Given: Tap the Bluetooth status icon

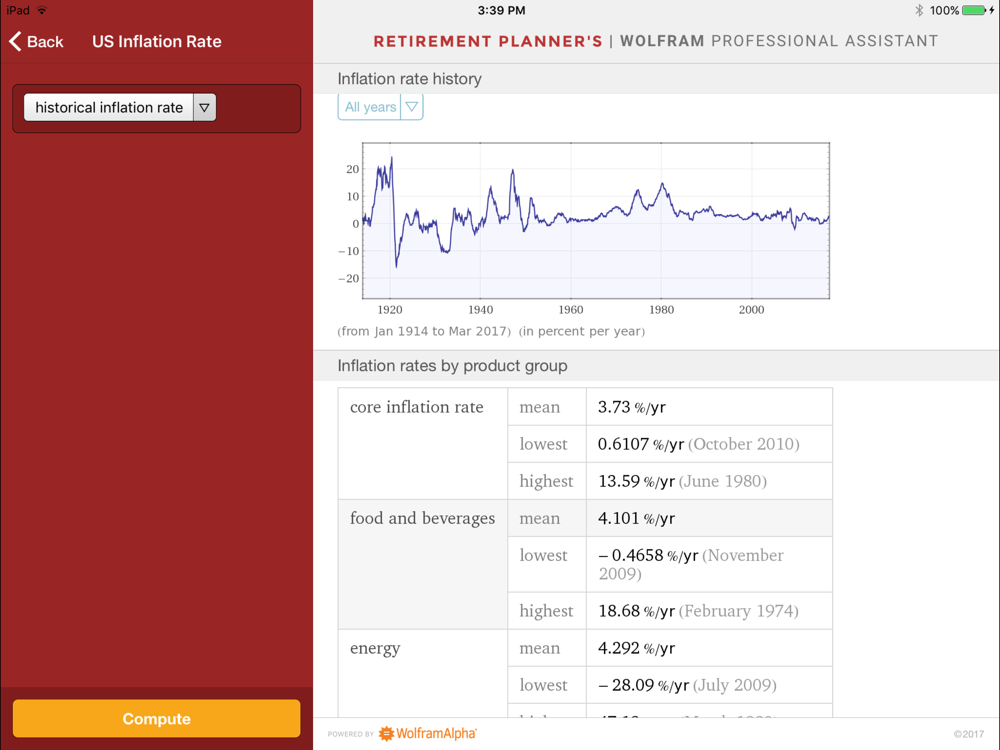Looking at the screenshot, I should [919, 10].
